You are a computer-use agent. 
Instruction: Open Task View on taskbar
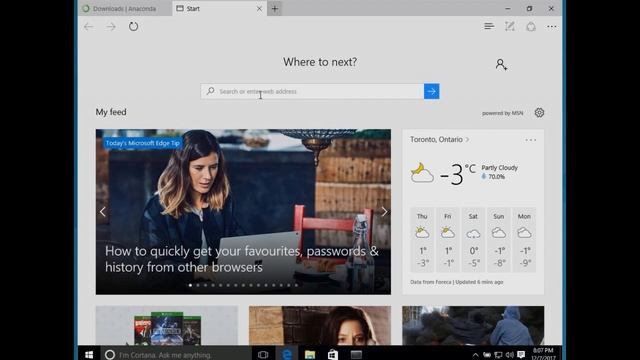click(263, 354)
